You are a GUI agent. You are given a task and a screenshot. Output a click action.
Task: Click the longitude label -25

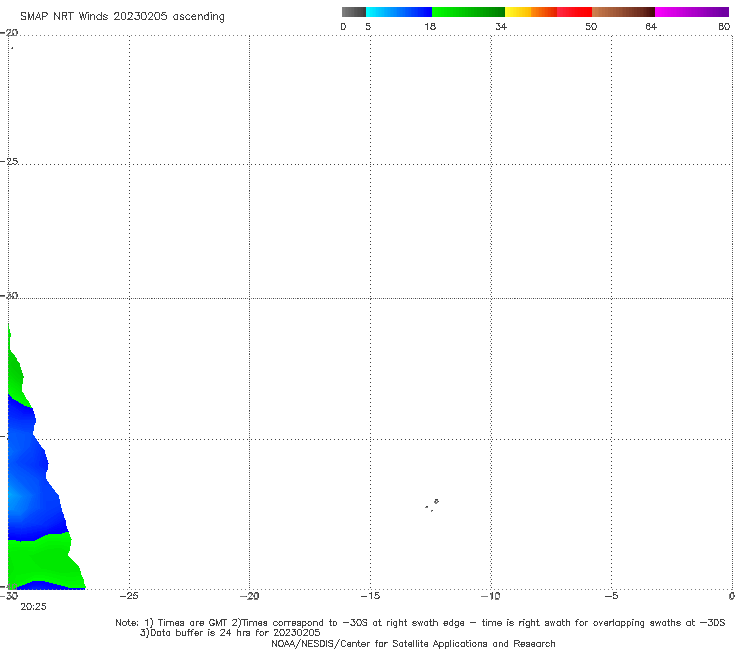point(129,596)
